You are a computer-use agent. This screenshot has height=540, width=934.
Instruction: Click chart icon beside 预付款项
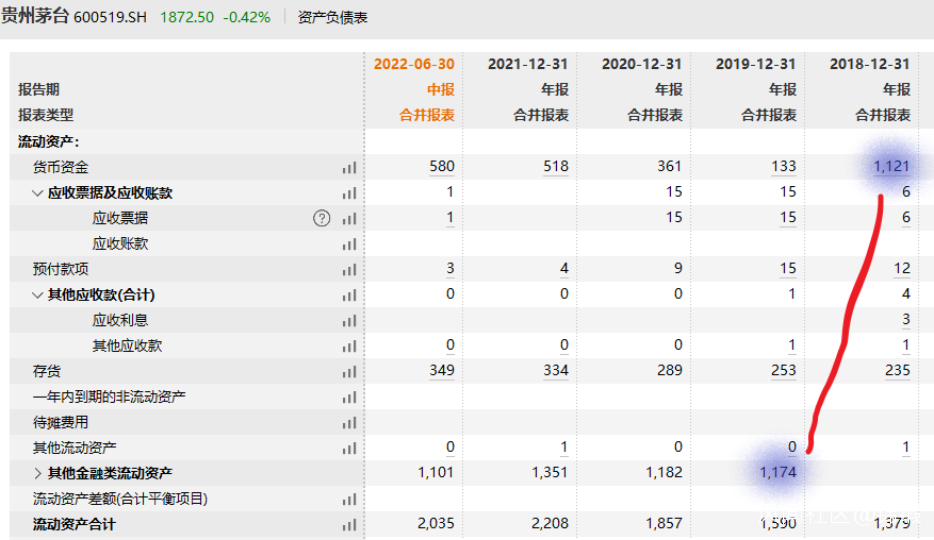point(350,270)
